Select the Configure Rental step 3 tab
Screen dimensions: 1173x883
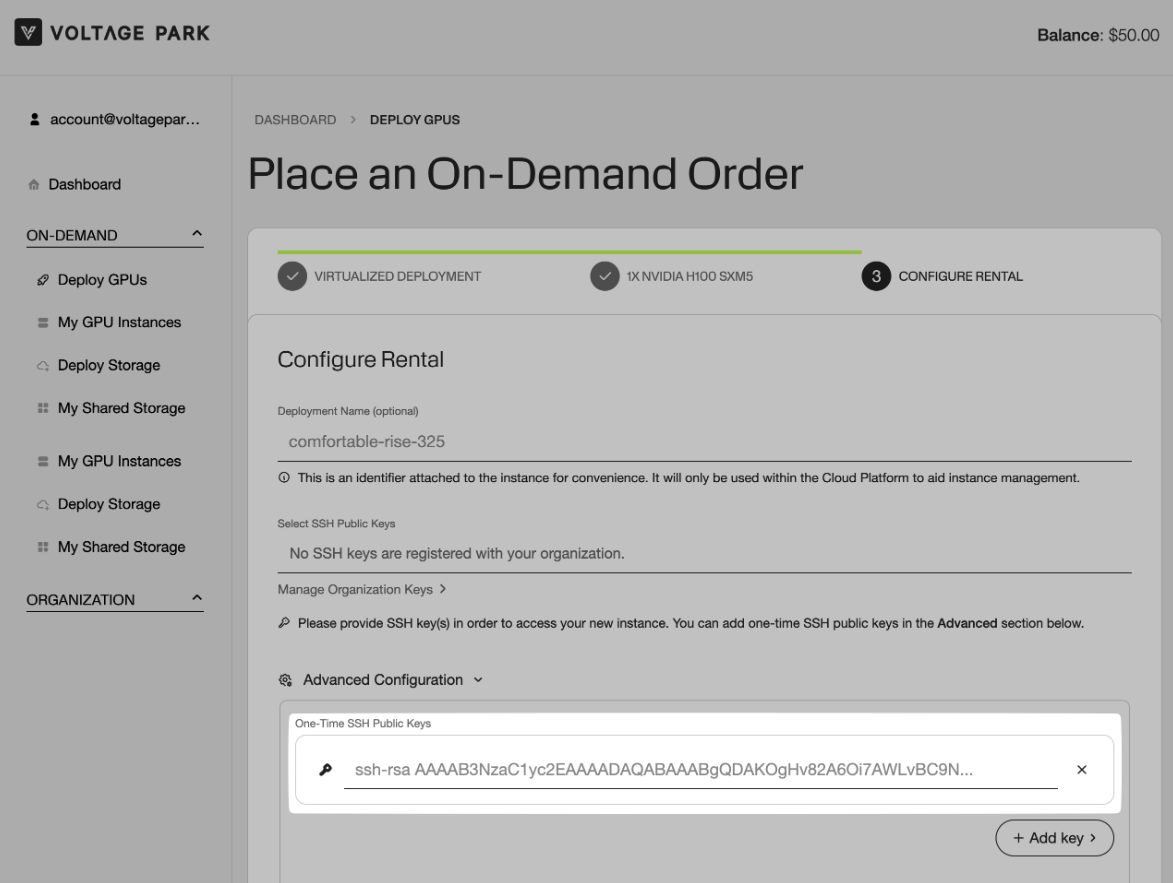[945, 277]
